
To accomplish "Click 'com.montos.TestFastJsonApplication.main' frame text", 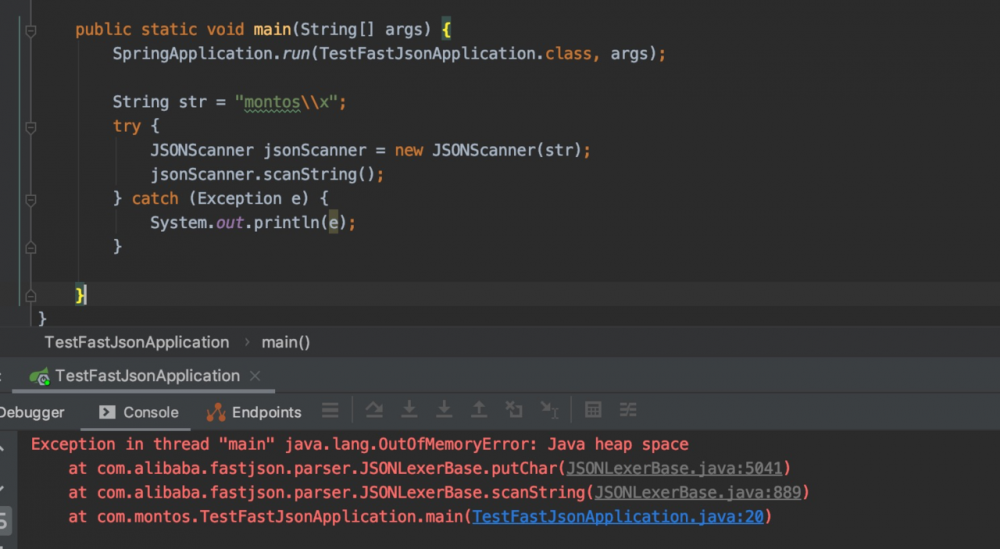I will pos(281,517).
